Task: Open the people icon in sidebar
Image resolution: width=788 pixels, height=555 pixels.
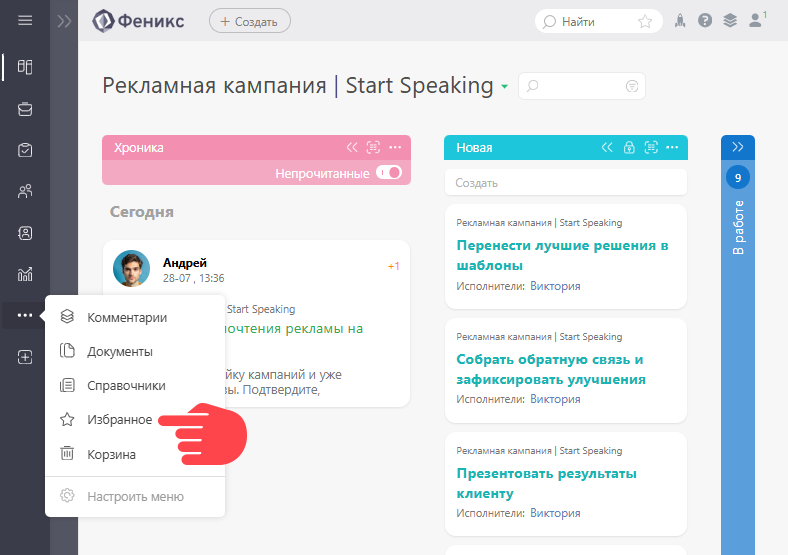Action: (x=25, y=191)
